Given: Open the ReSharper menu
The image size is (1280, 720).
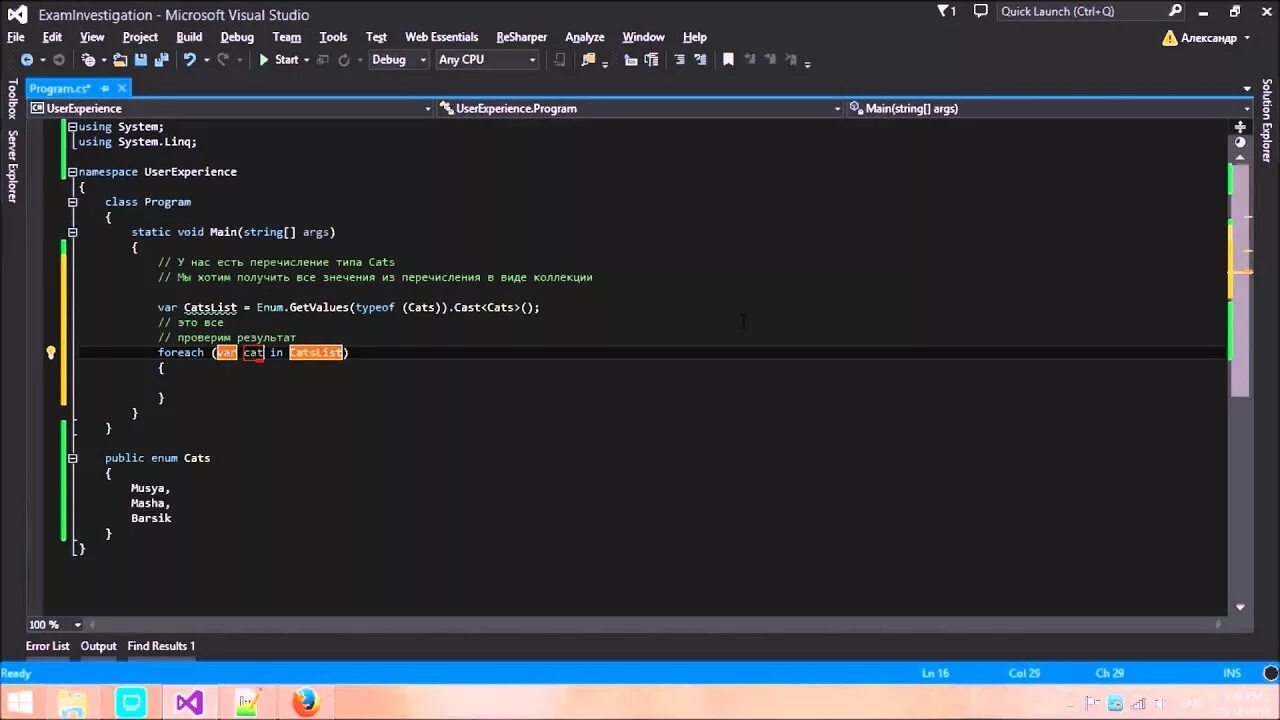Looking at the screenshot, I should coord(522,37).
